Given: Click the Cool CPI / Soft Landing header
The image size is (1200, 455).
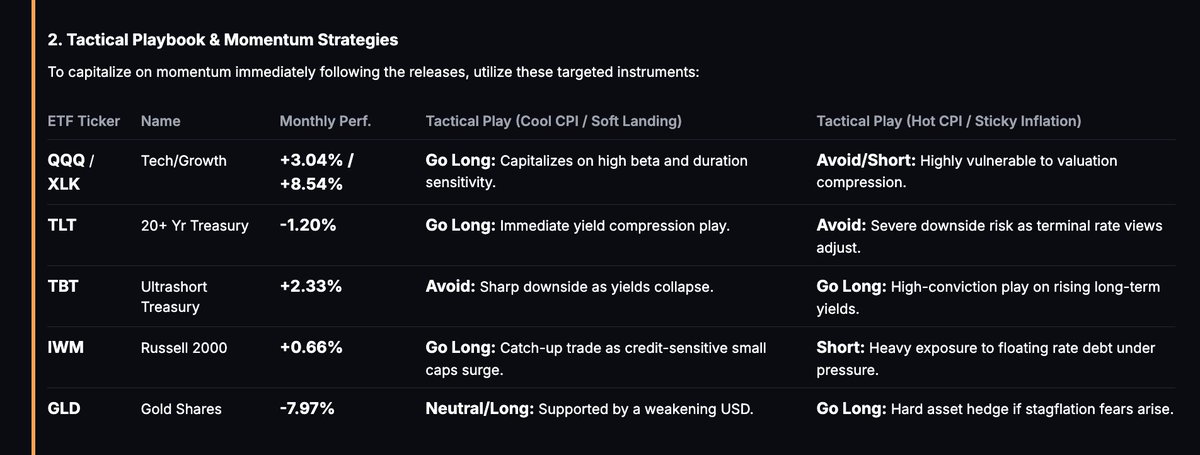Looking at the screenshot, I should click(554, 121).
